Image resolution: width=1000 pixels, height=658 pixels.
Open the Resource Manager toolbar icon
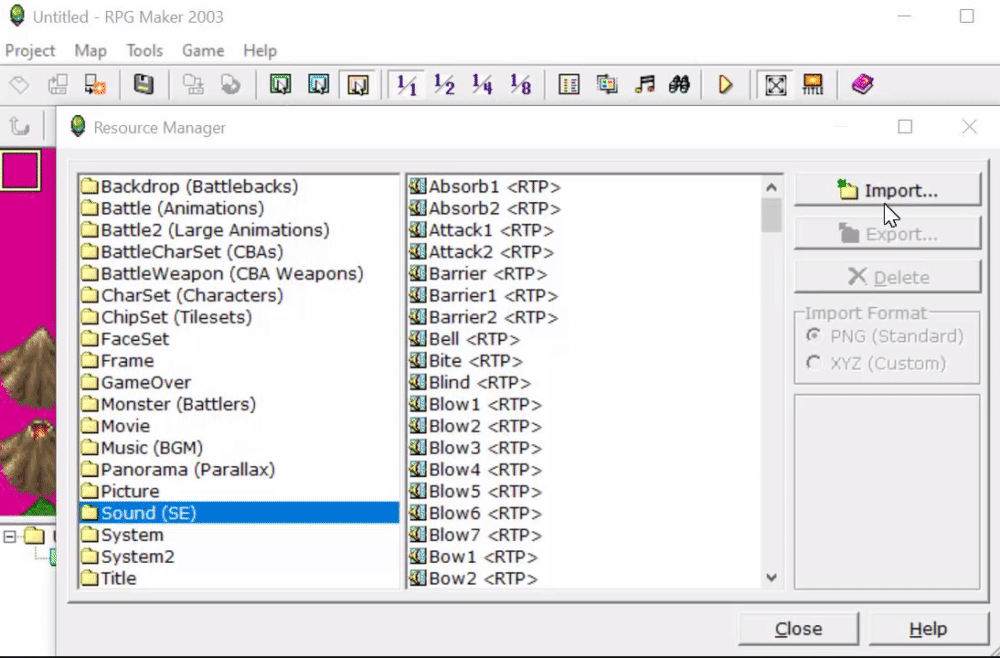607,85
